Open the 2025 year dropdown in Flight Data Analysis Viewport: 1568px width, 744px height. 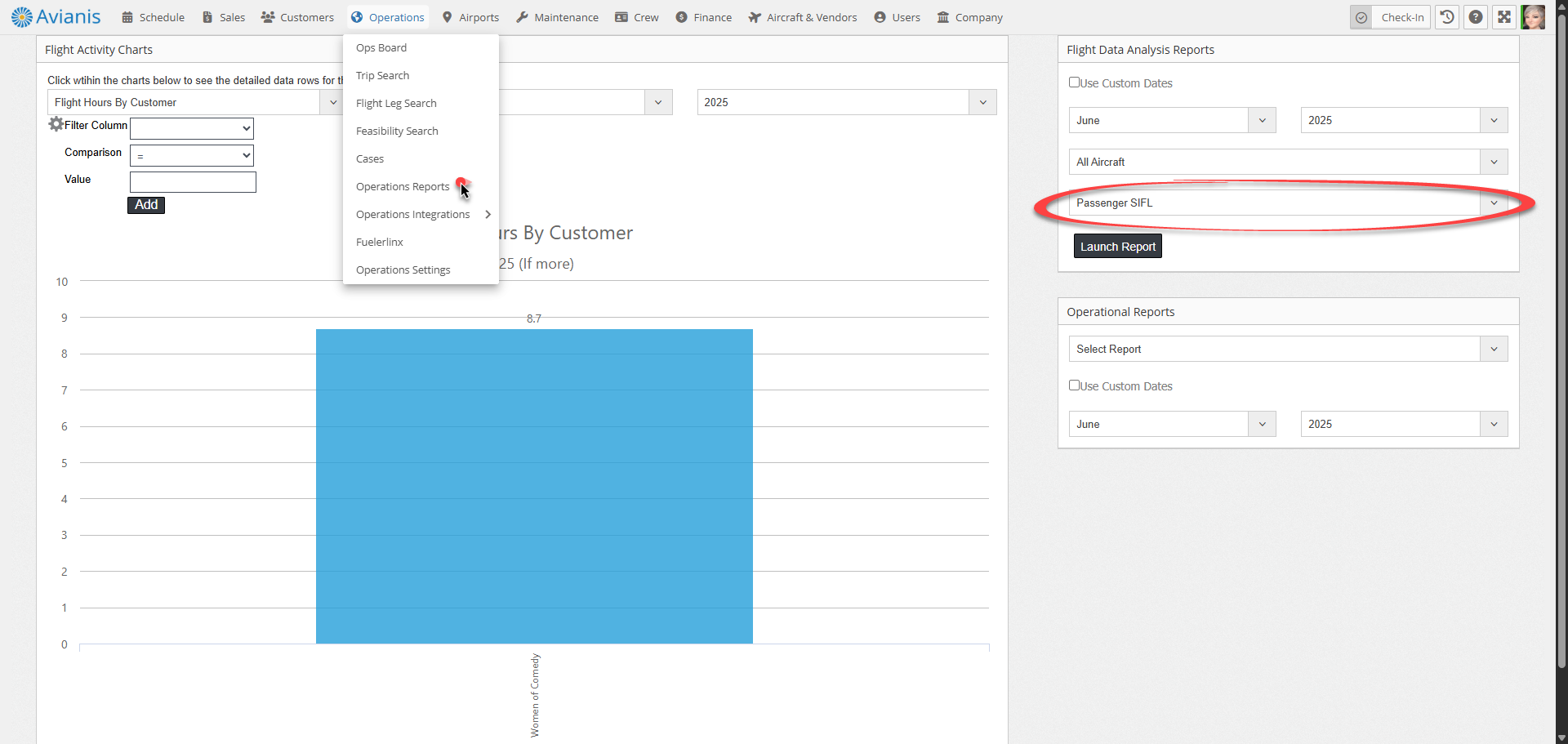pos(1404,120)
